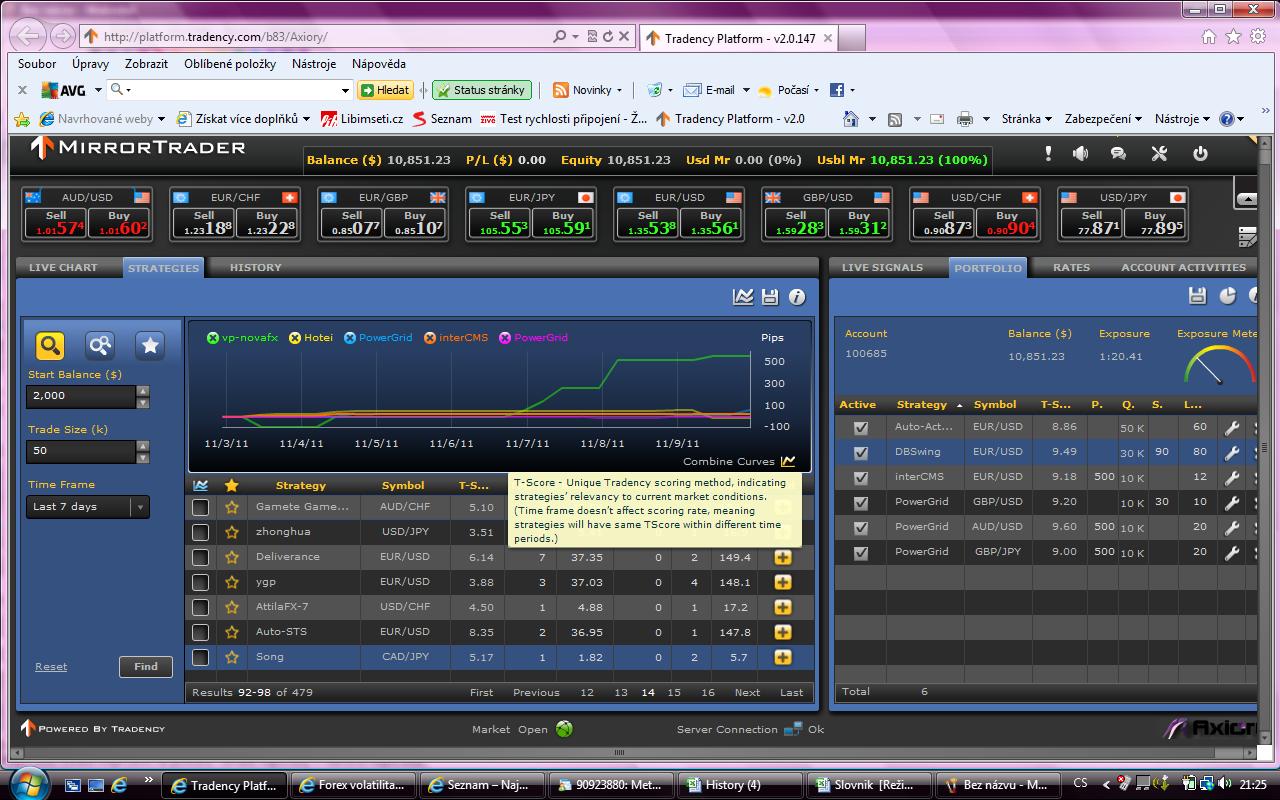The height and width of the screenshot is (800, 1280).
Task: Remove Hotei curve from chart legend
Action: pyautogui.click(x=295, y=338)
